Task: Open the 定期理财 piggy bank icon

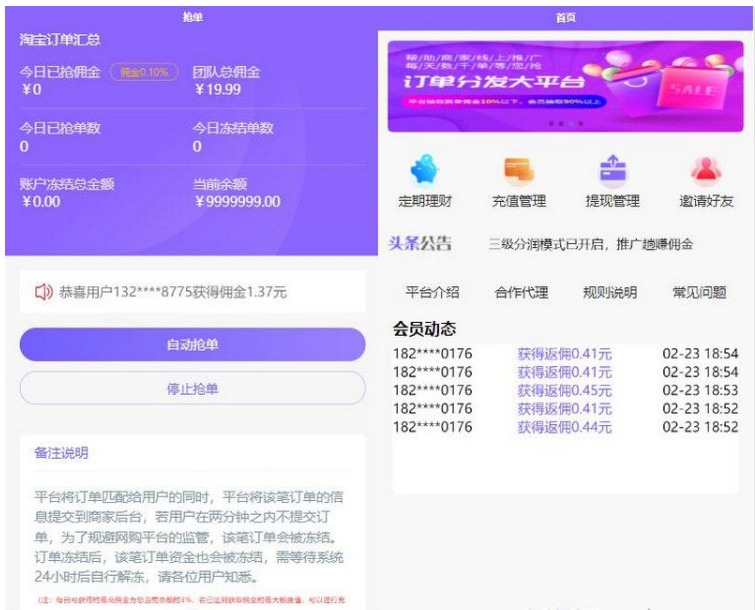Action: pyautogui.click(x=425, y=170)
